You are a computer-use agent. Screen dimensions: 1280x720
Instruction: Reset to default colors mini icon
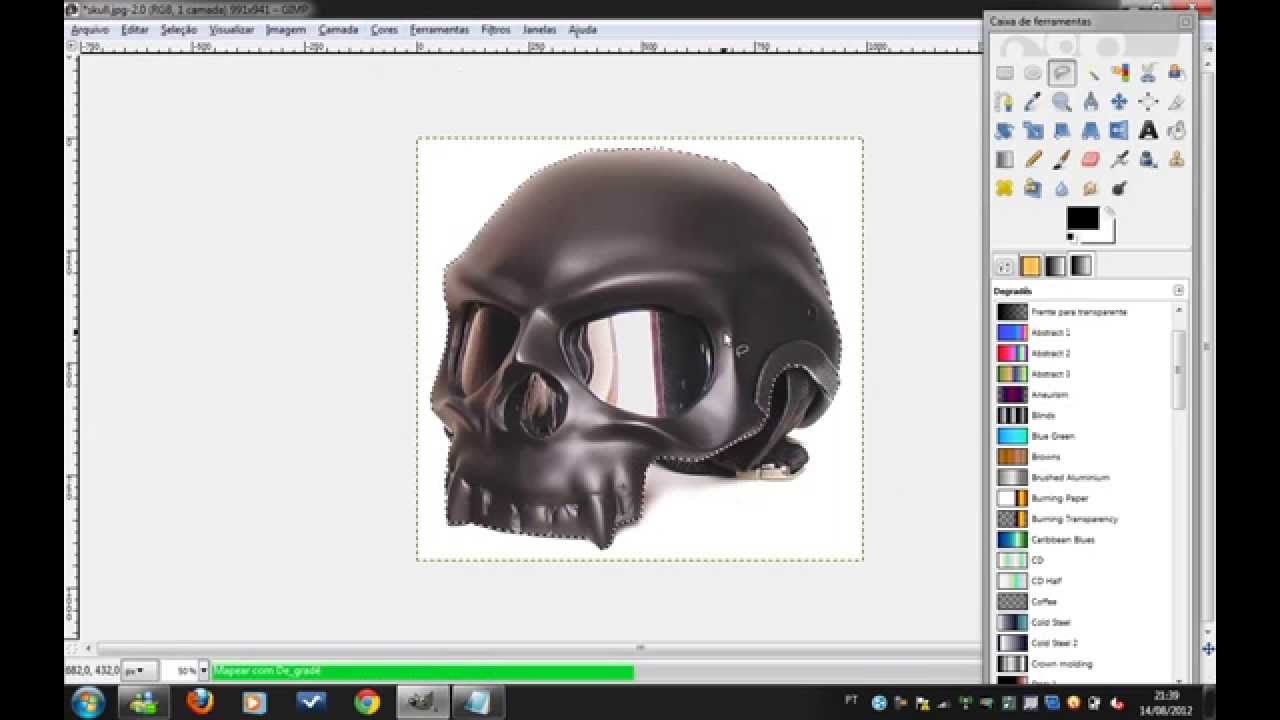[1071, 238]
